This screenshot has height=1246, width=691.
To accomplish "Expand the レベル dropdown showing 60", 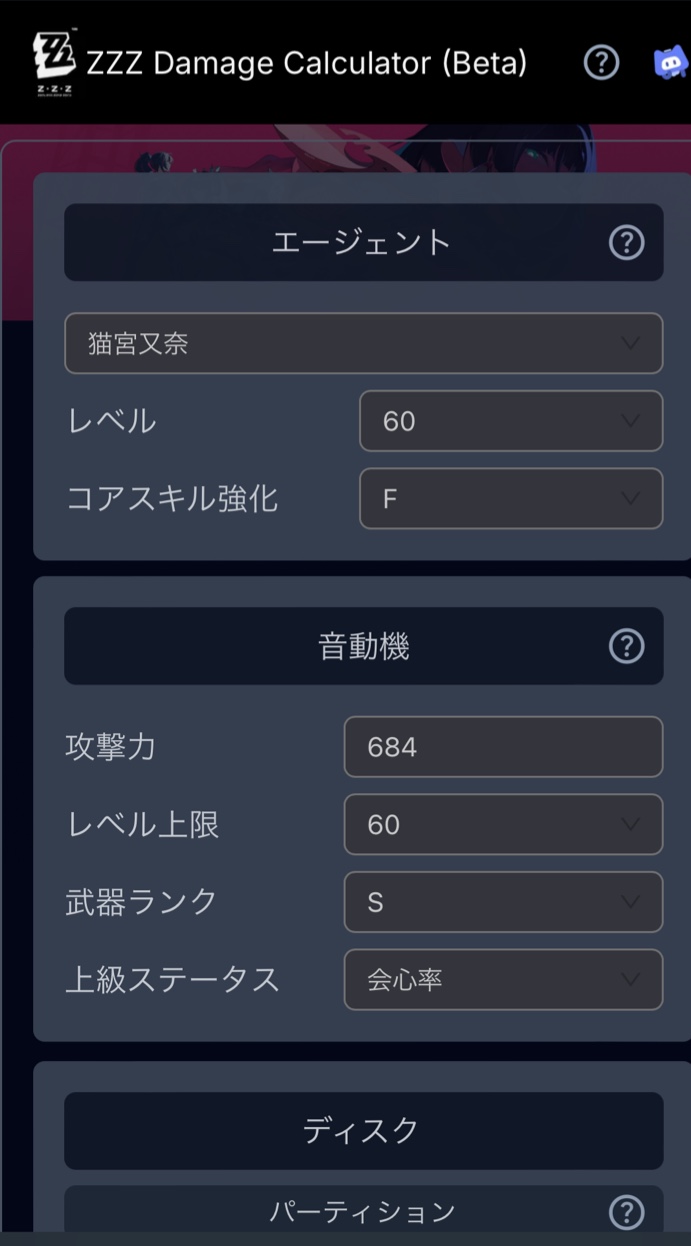I will pyautogui.click(x=510, y=421).
